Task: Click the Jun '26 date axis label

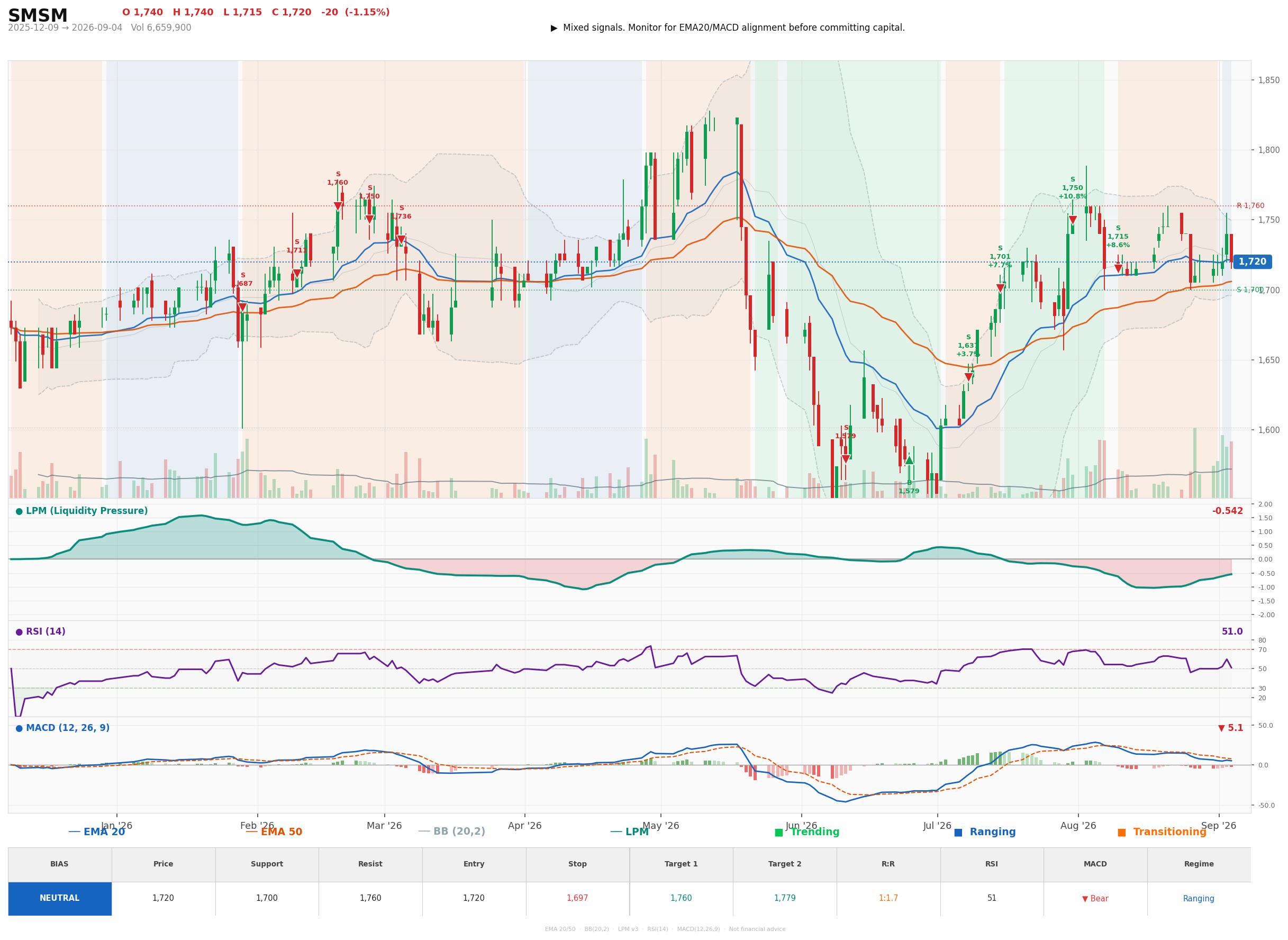Action: click(801, 826)
